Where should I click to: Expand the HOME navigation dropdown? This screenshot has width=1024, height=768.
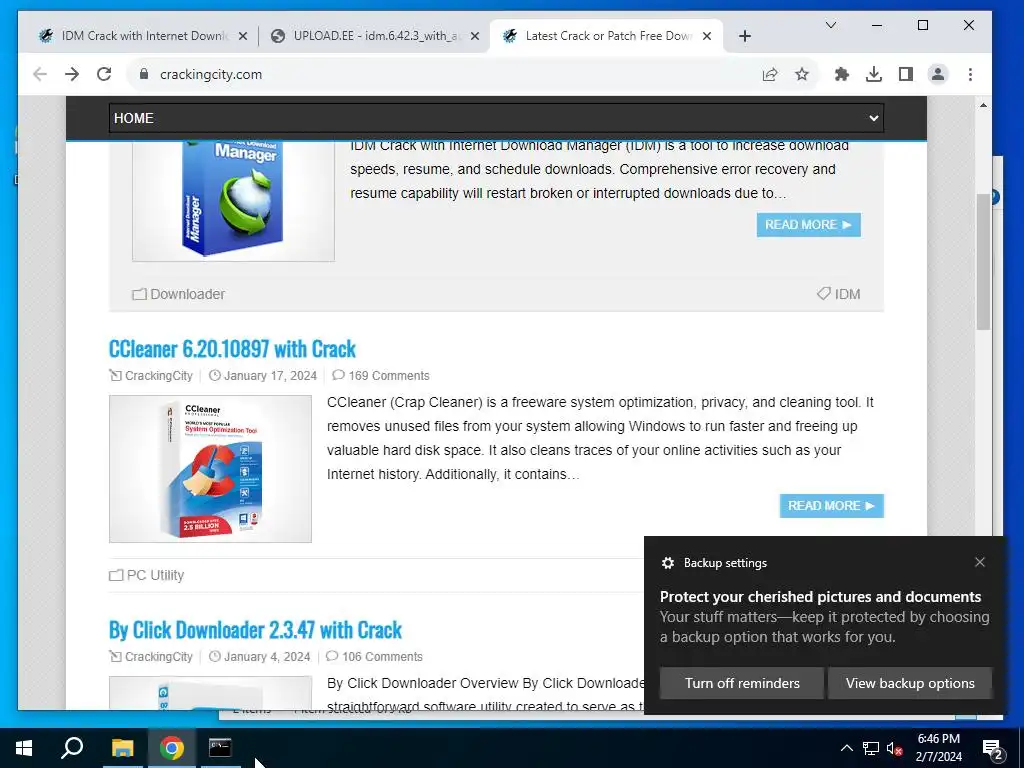(496, 118)
